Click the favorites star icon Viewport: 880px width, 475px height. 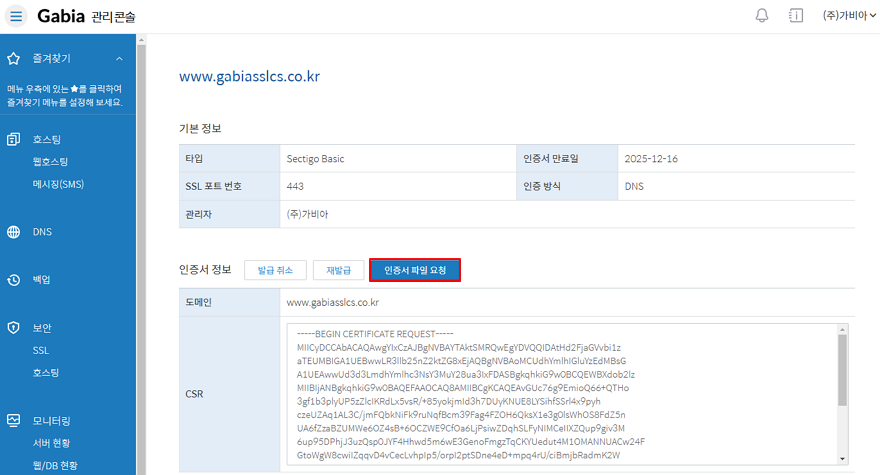click(13, 58)
